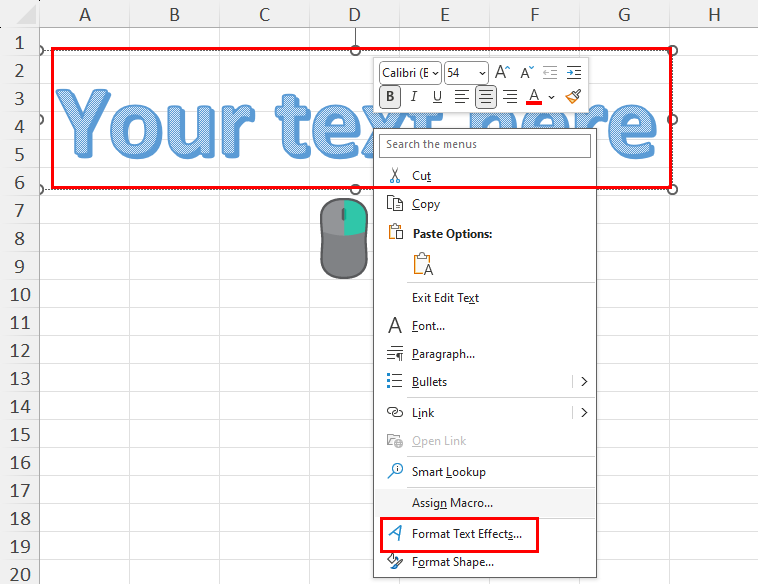Toggle Underline formatting in mini toolbar

coord(437,97)
